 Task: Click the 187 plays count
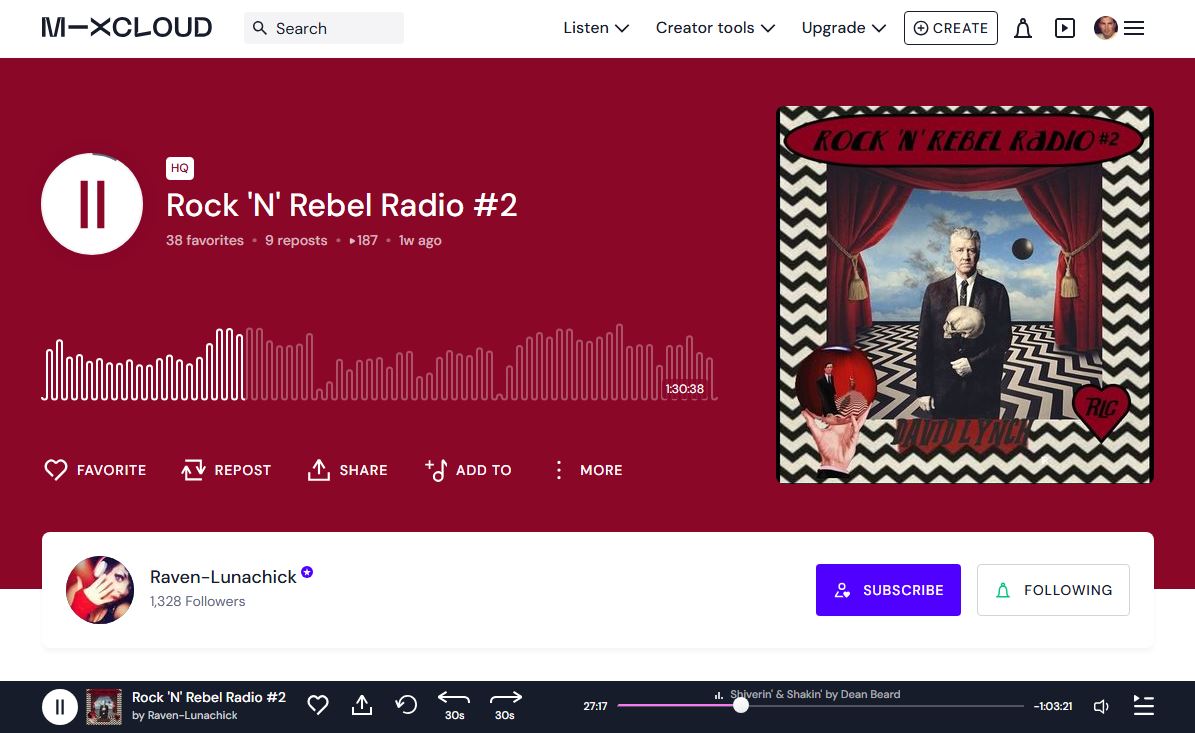[x=364, y=240]
